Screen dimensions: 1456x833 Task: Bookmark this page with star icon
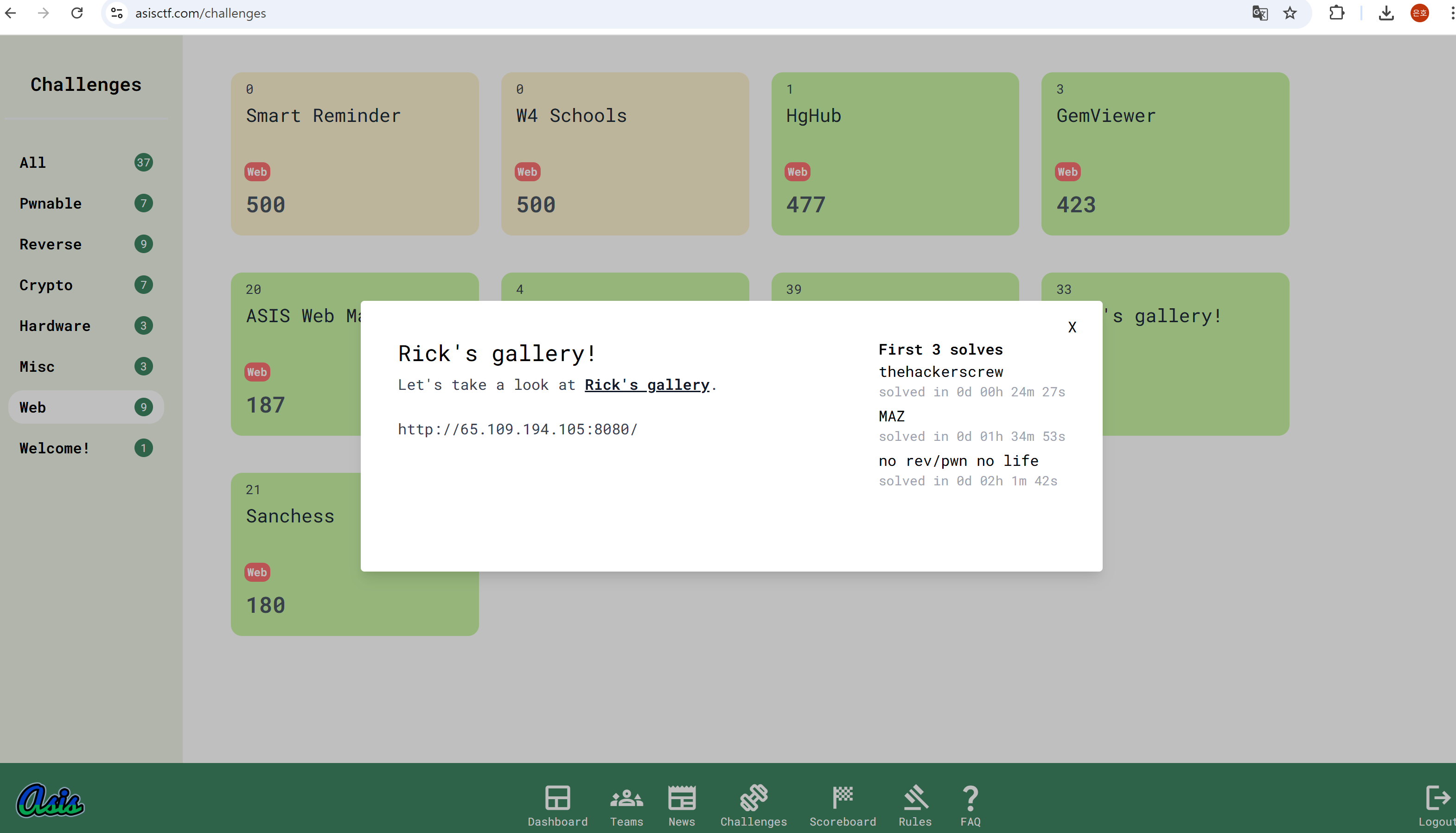[1290, 13]
